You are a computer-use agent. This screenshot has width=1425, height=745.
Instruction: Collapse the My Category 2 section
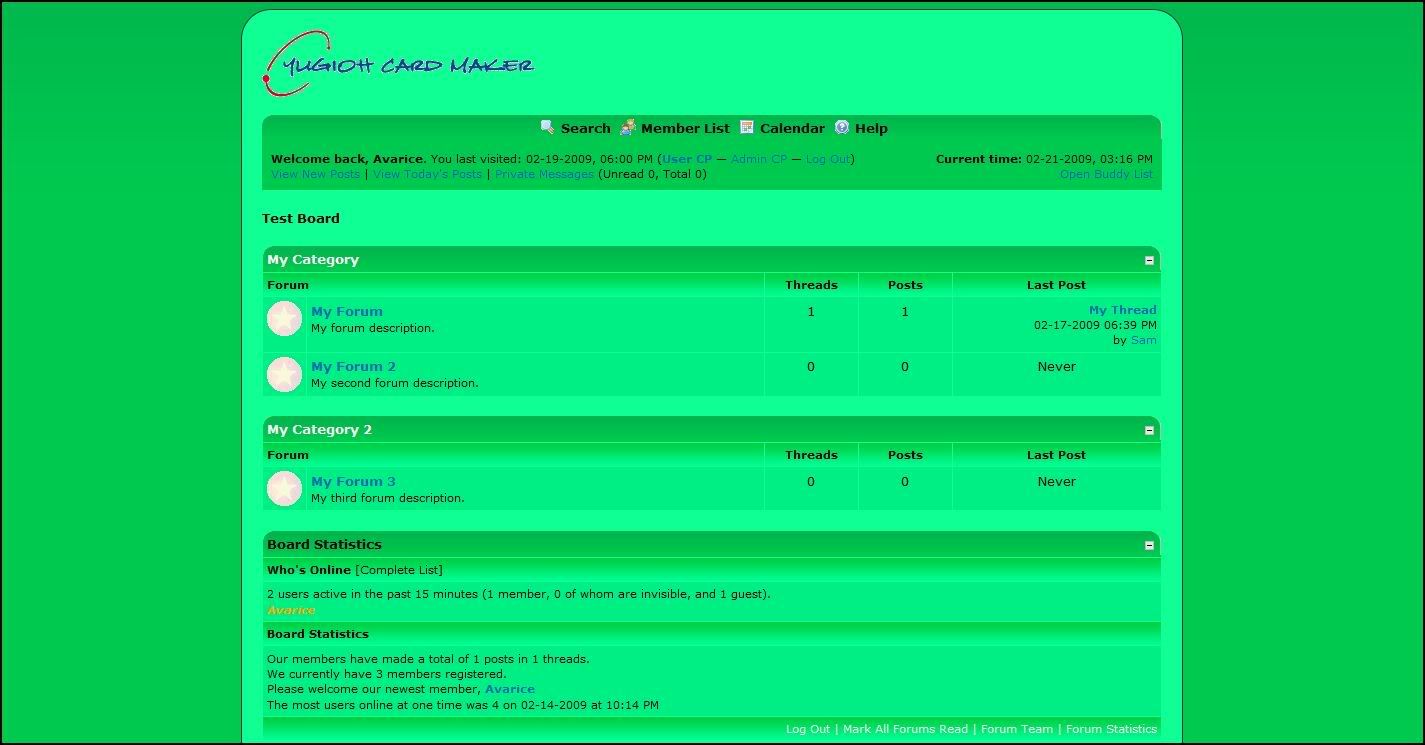click(x=1149, y=430)
